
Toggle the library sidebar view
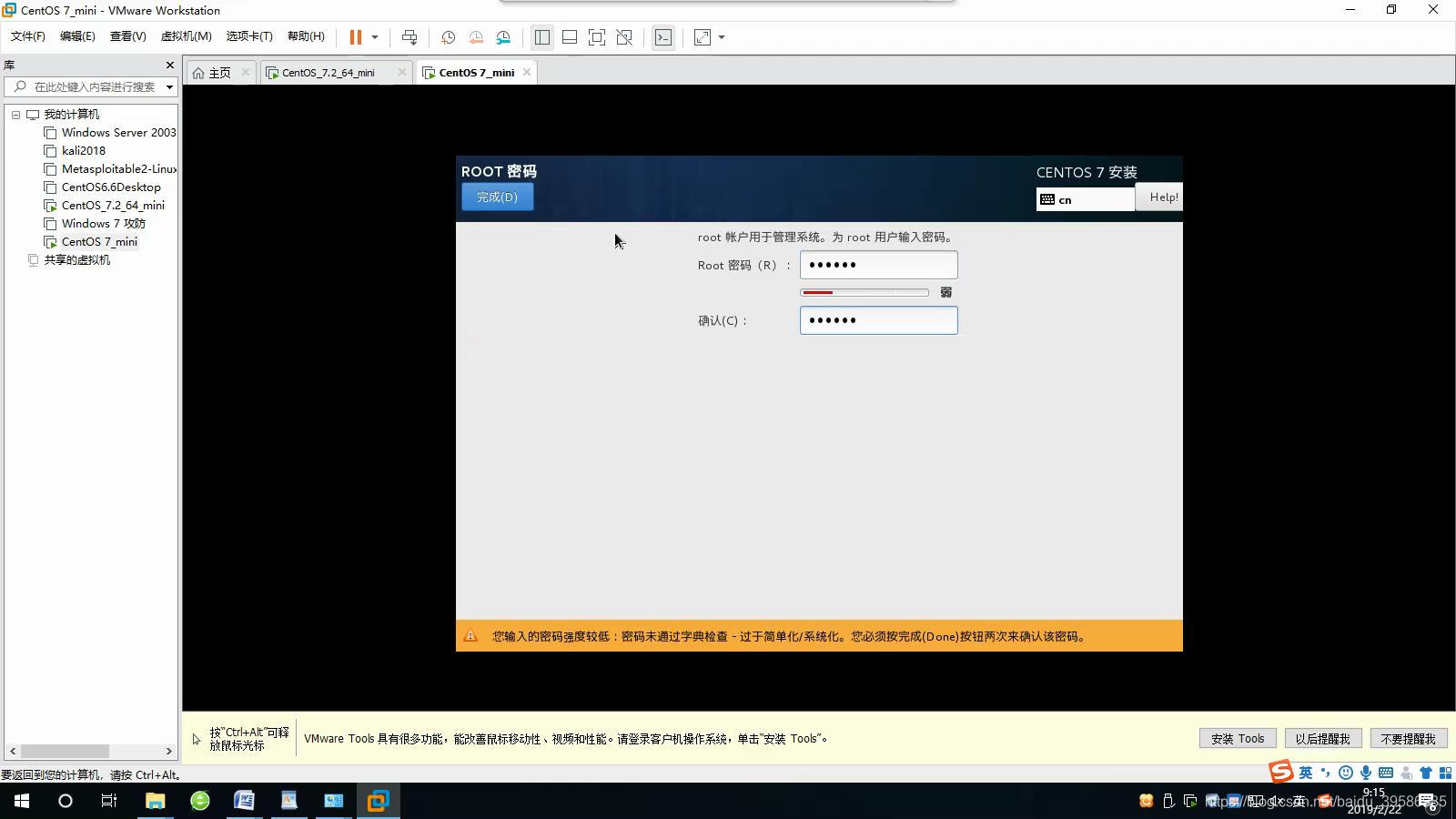(542, 37)
